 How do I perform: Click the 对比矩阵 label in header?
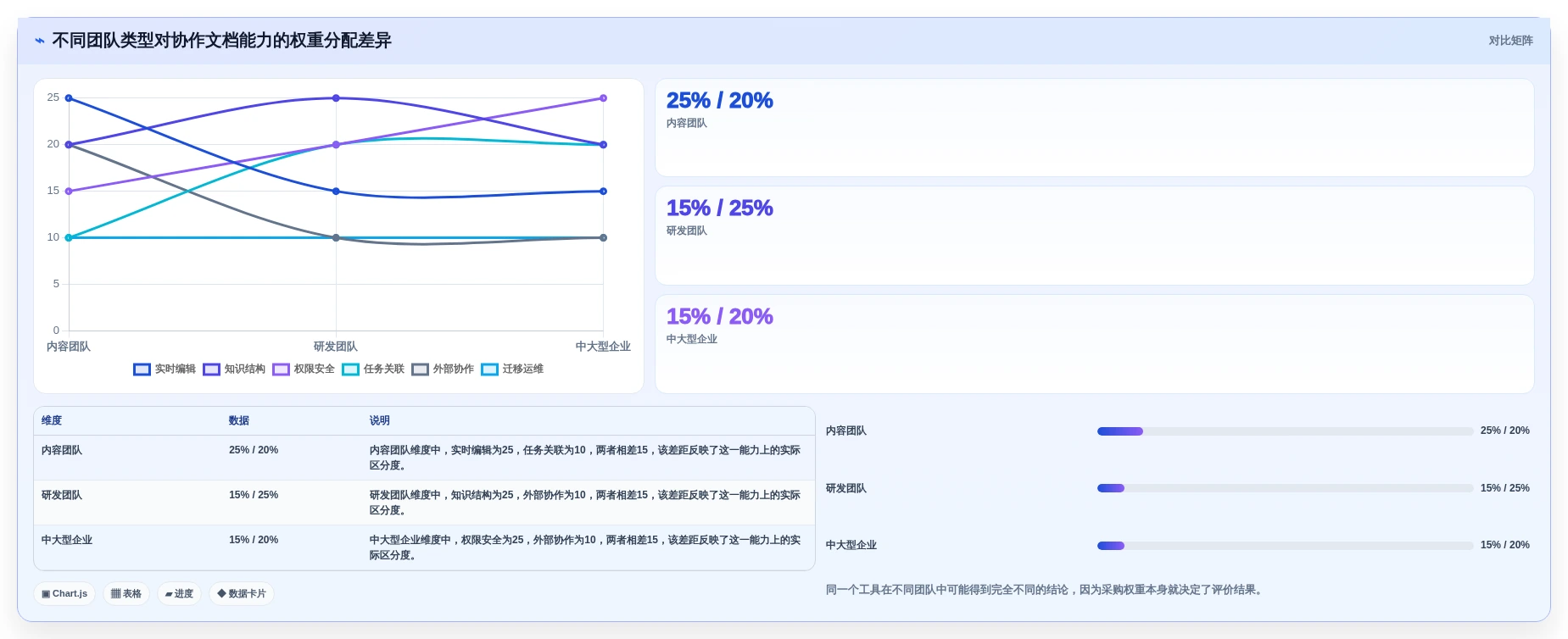1510,41
